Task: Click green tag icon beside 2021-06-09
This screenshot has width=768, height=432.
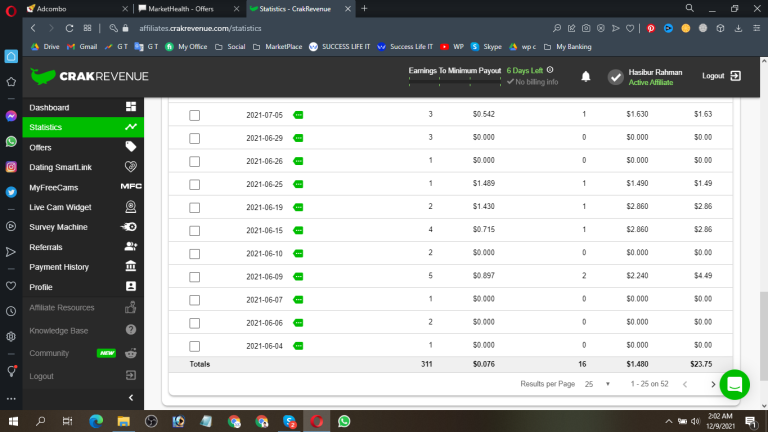Action: [298, 277]
